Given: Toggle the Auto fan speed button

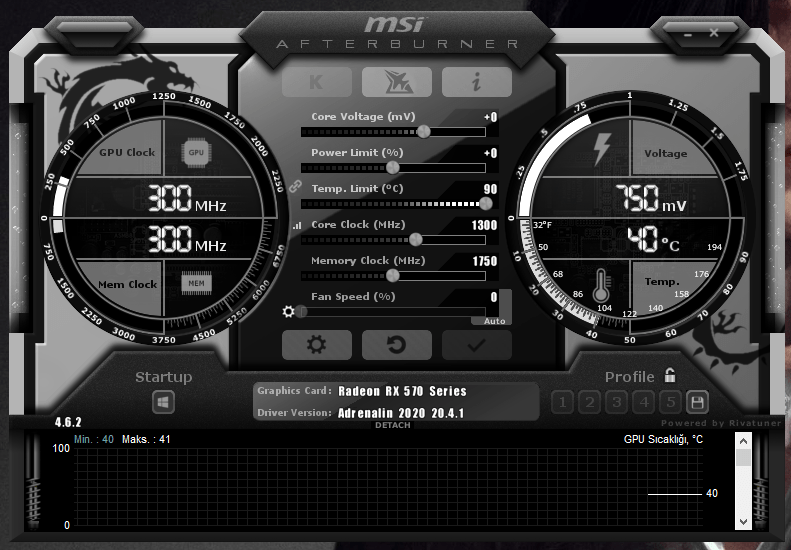Looking at the screenshot, I should tap(494, 321).
